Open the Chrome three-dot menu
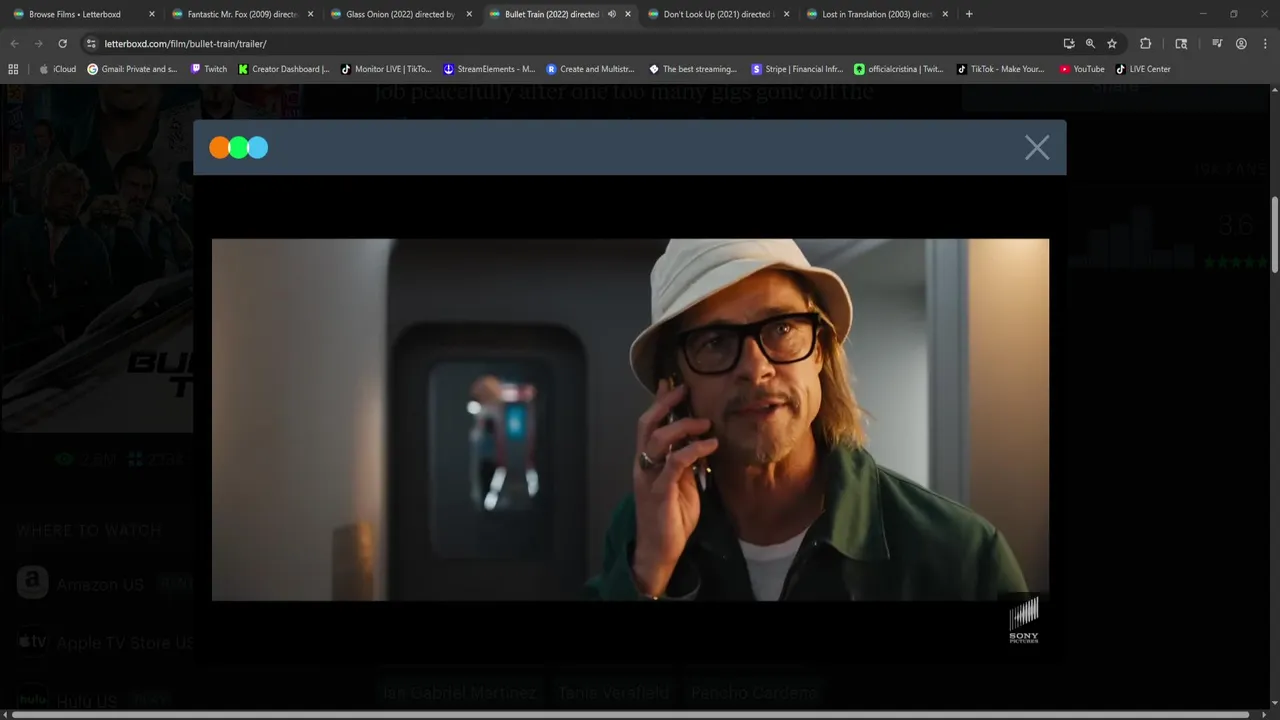Viewport: 1280px width, 720px height. 1264,44
